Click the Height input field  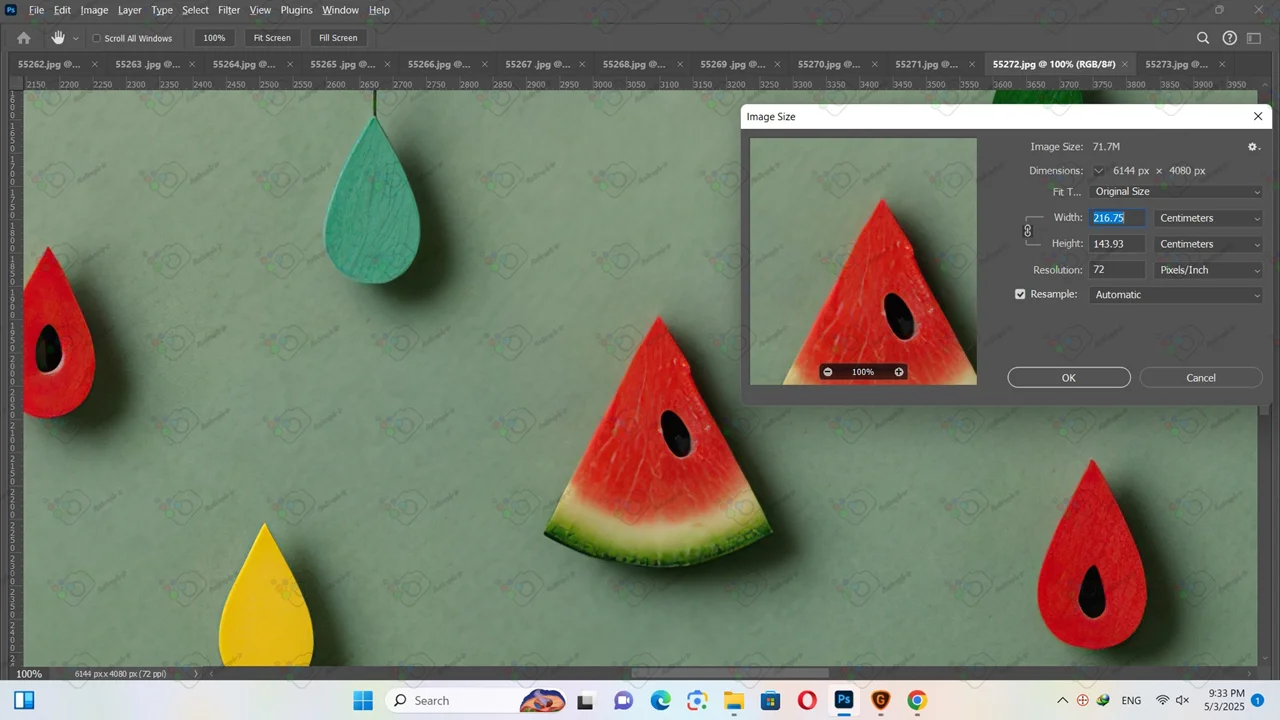pos(1117,244)
